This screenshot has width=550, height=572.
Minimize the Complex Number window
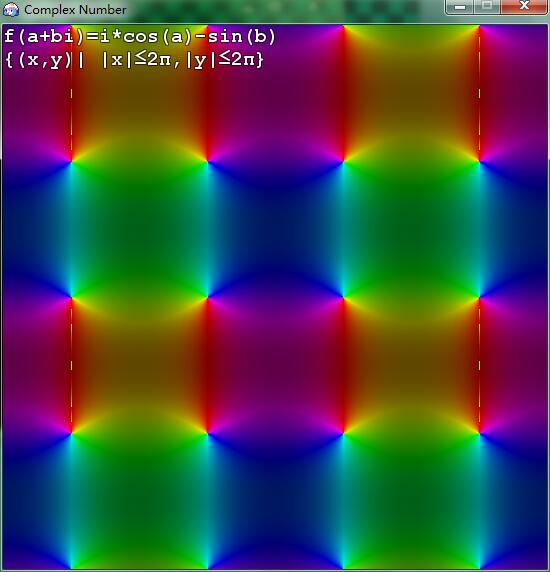click(460, 7)
